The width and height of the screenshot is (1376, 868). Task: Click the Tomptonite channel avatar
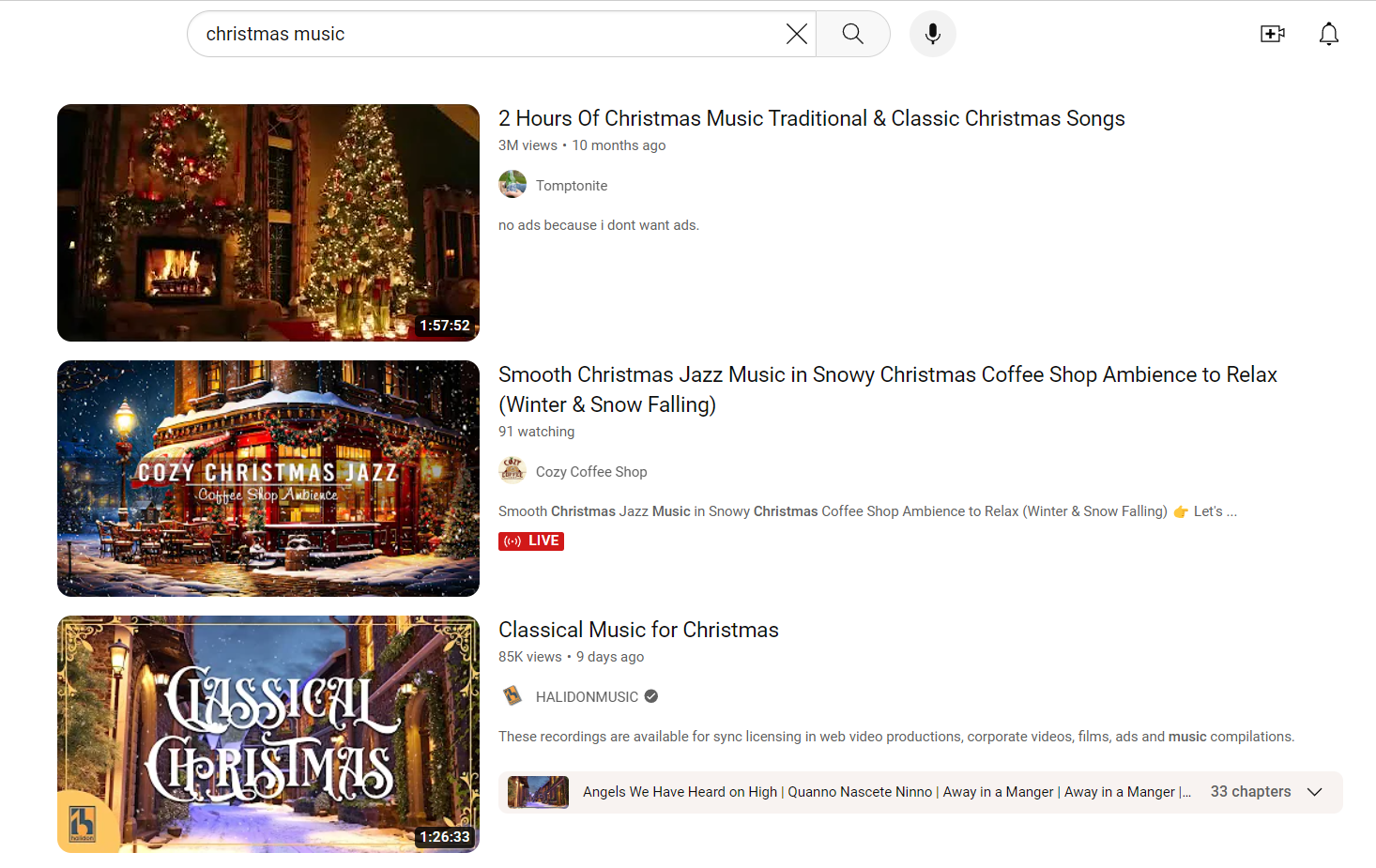pyautogui.click(x=512, y=185)
